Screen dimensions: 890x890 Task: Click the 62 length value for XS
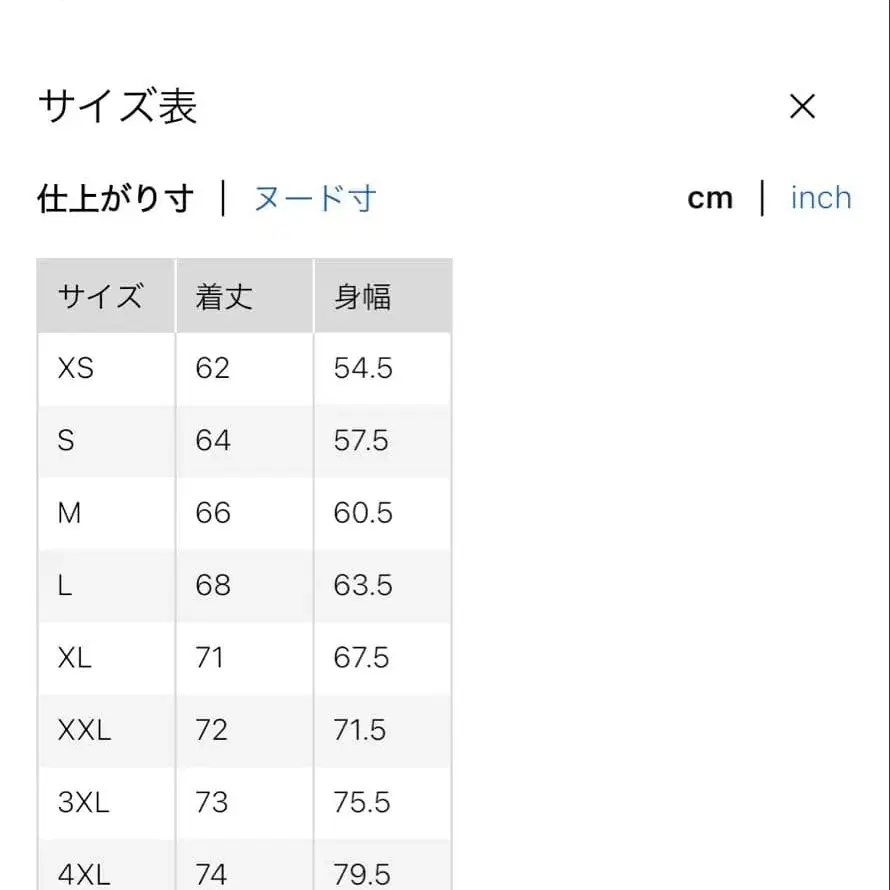[211, 368]
